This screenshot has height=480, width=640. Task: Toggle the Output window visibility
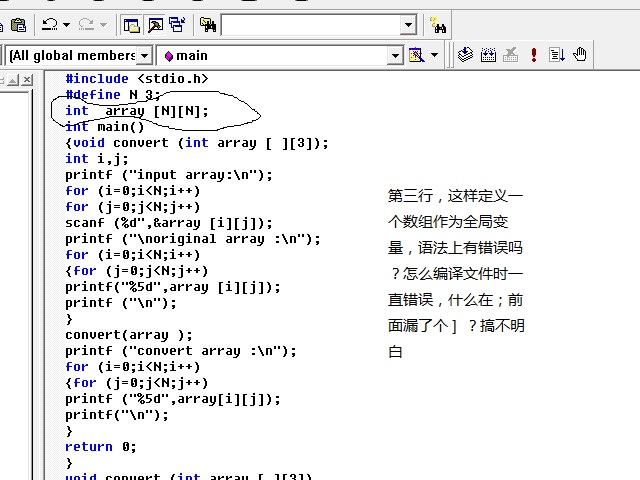click(x=155, y=24)
